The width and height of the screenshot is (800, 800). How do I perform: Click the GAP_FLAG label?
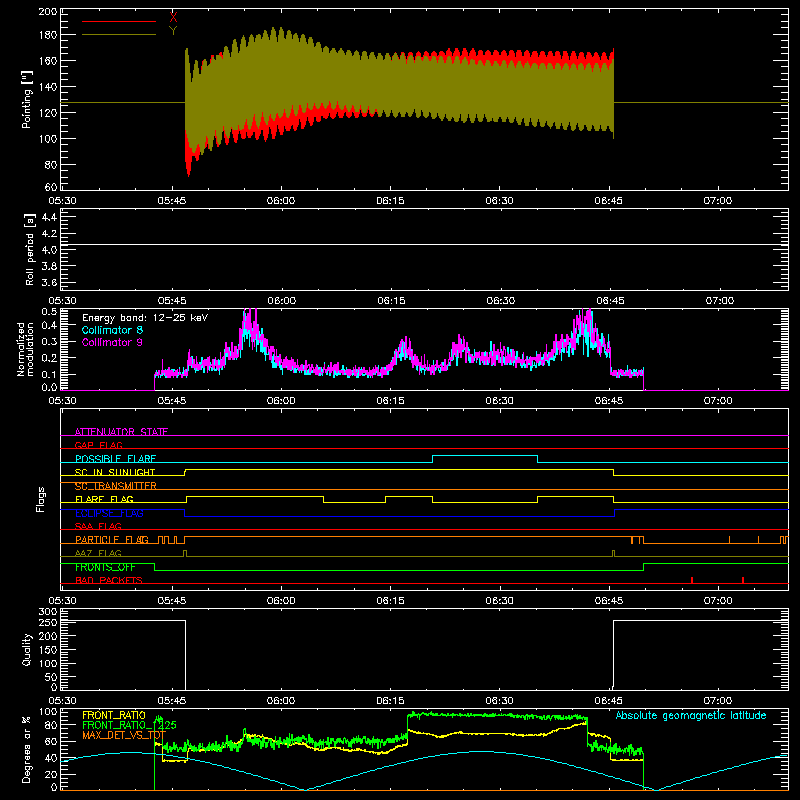98,445
